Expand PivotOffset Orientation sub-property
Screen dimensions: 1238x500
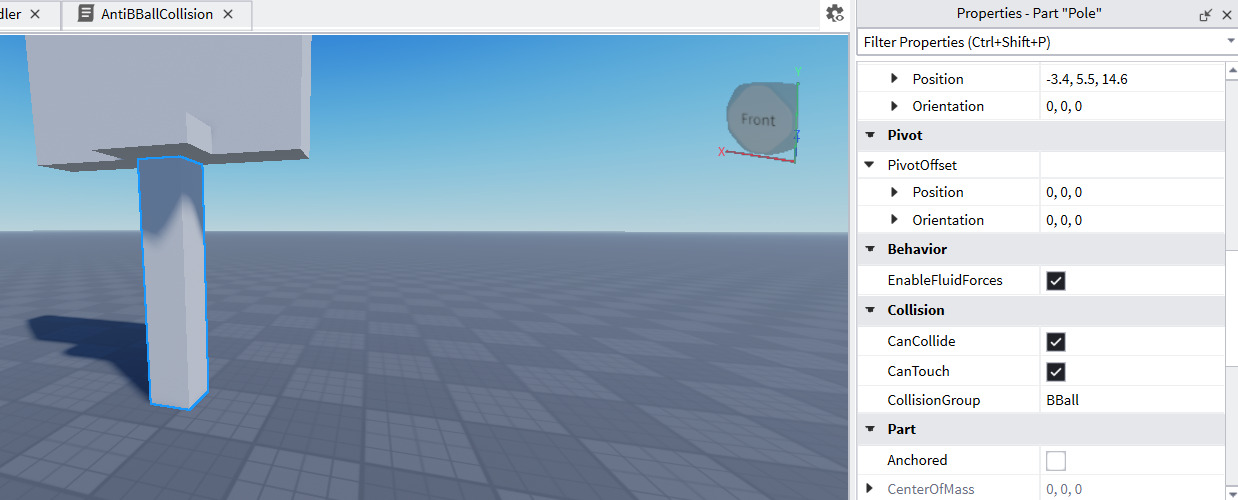click(x=895, y=220)
